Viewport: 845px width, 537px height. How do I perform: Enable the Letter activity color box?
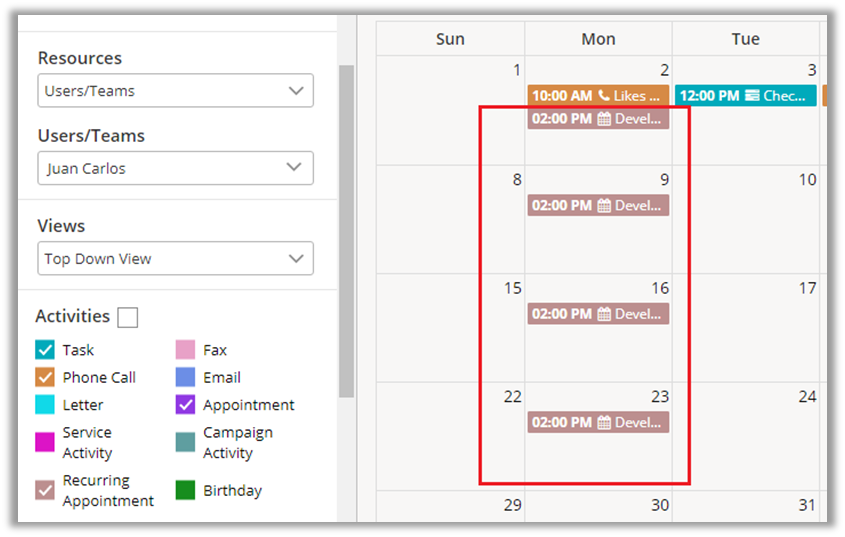(x=45, y=405)
